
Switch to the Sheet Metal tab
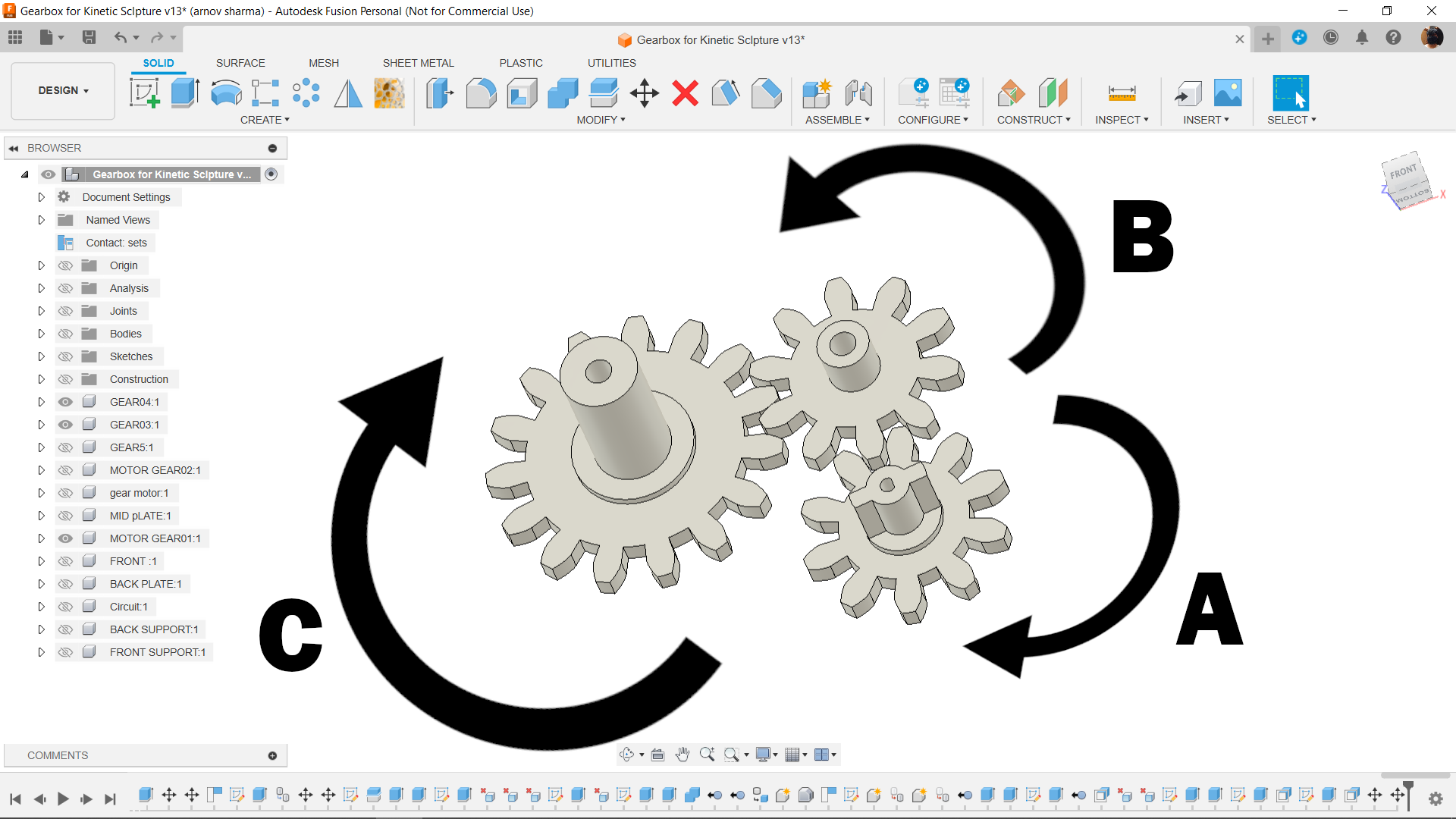[x=418, y=63]
